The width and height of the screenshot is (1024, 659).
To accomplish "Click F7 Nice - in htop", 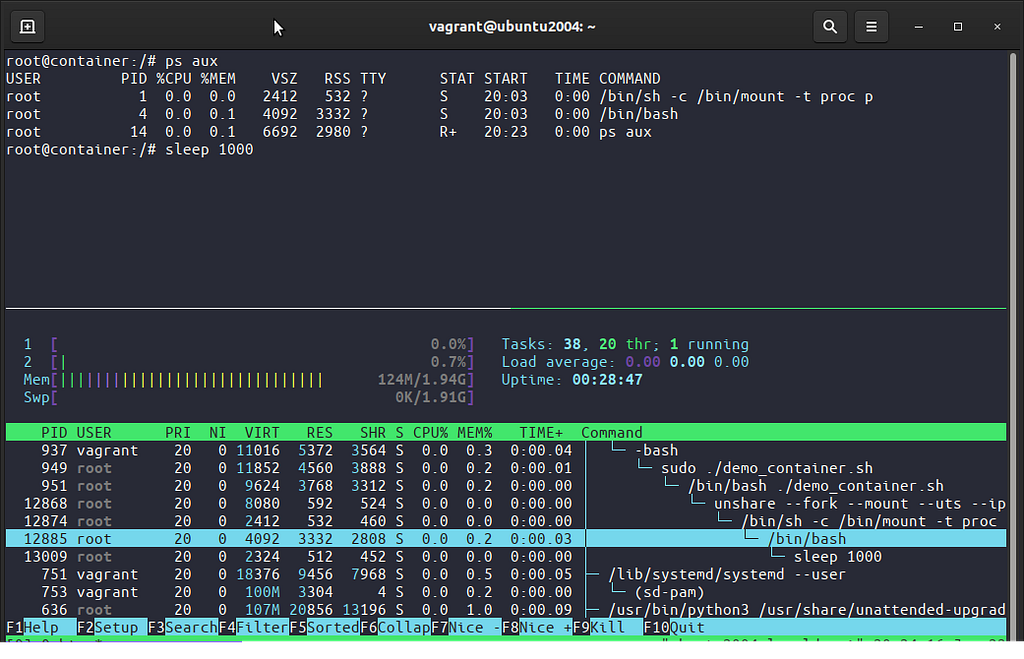I will (466, 628).
